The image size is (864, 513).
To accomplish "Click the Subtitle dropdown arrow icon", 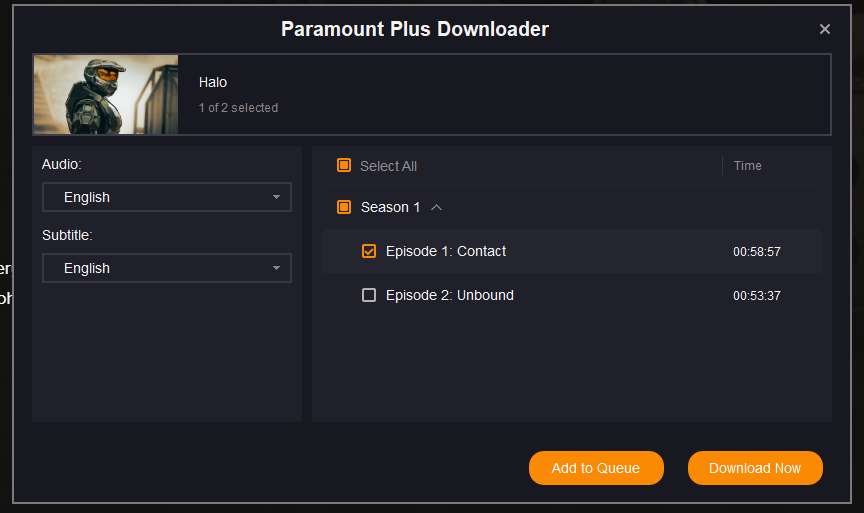I will point(276,268).
